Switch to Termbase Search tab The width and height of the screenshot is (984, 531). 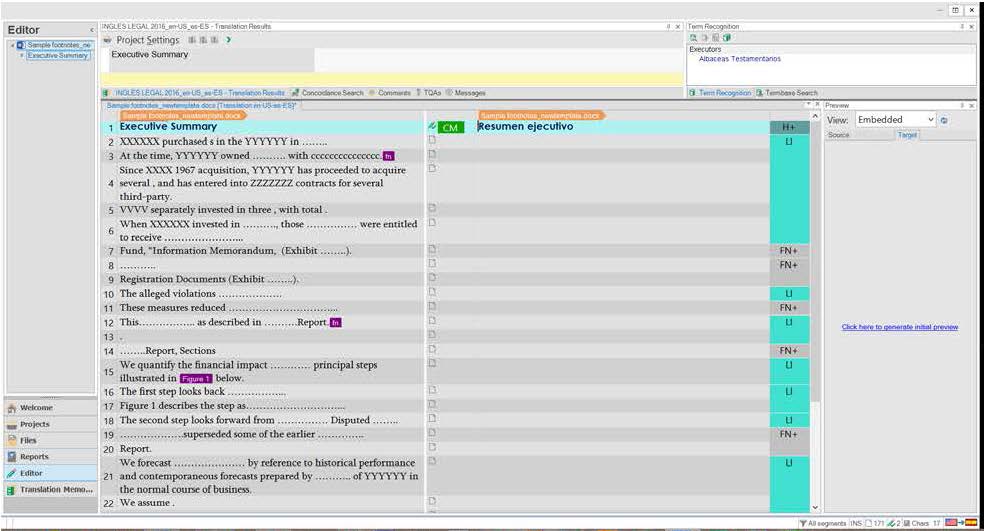coord(787,93)
